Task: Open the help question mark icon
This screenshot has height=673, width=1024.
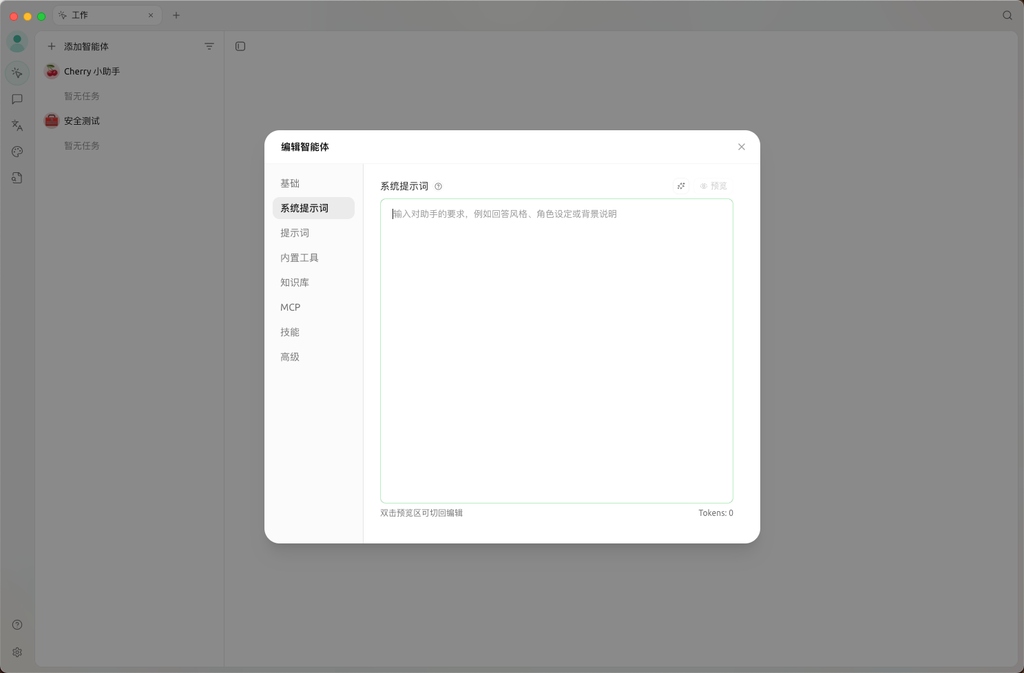Action: (x=17, y=625)
